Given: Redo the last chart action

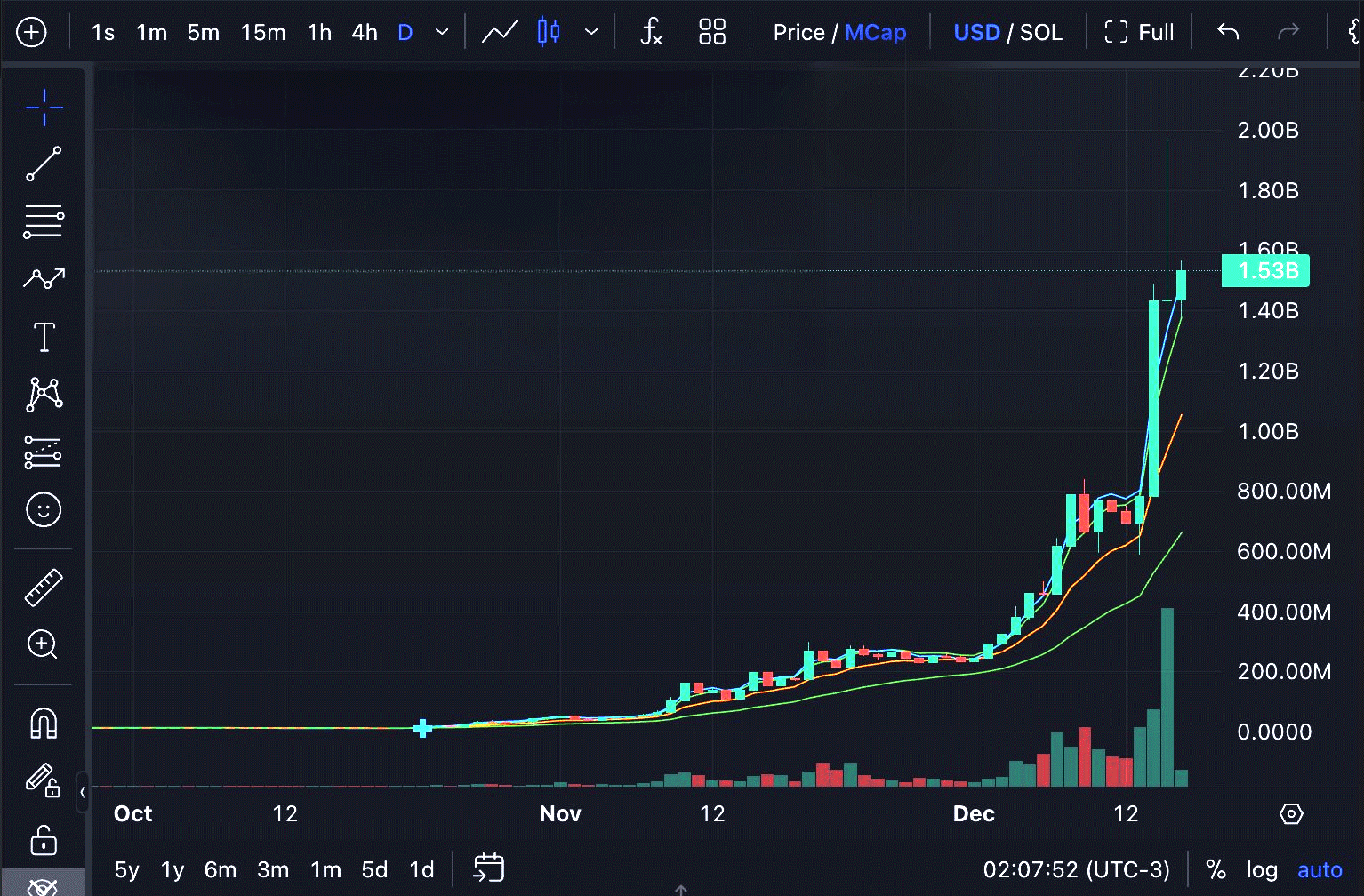Looking at the screenshot, I should click(1288, 33).
